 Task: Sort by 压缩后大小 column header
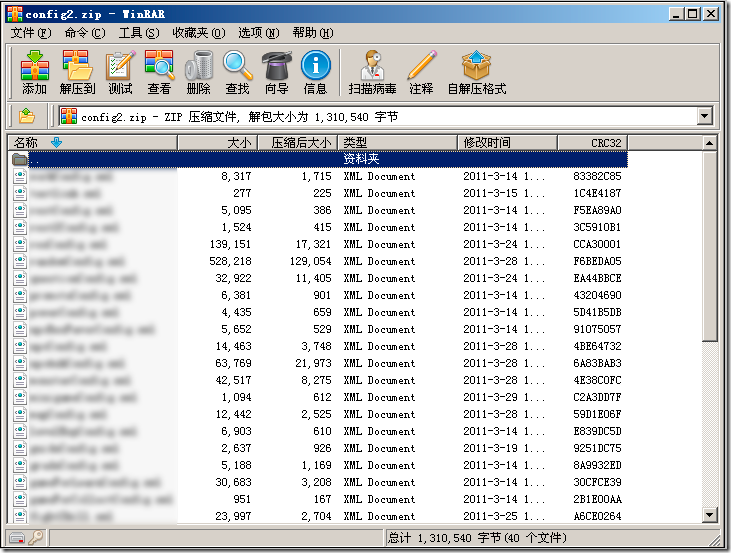[x=298, y=143]
